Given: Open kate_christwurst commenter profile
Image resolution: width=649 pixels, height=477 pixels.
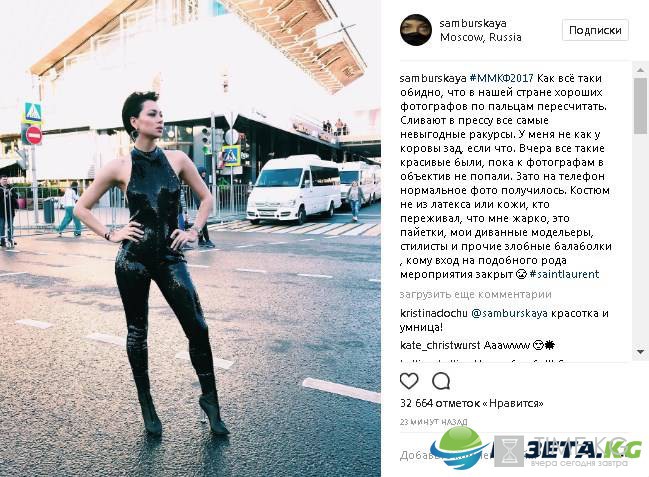Looking at the screenshot, I should pos(440,345).
